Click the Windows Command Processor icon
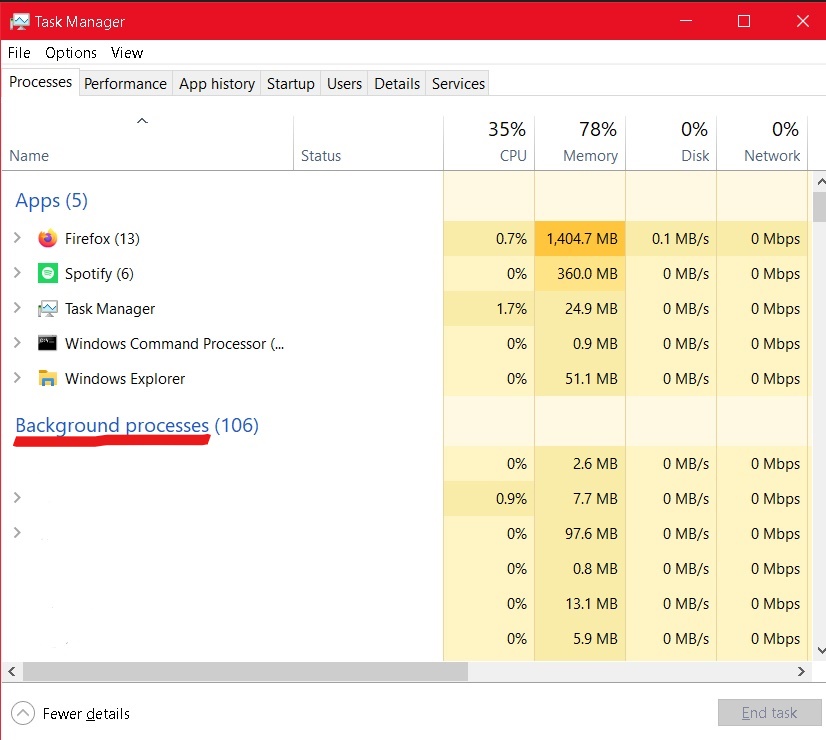This screenshot has height=740, width=826. coord(48,343)
